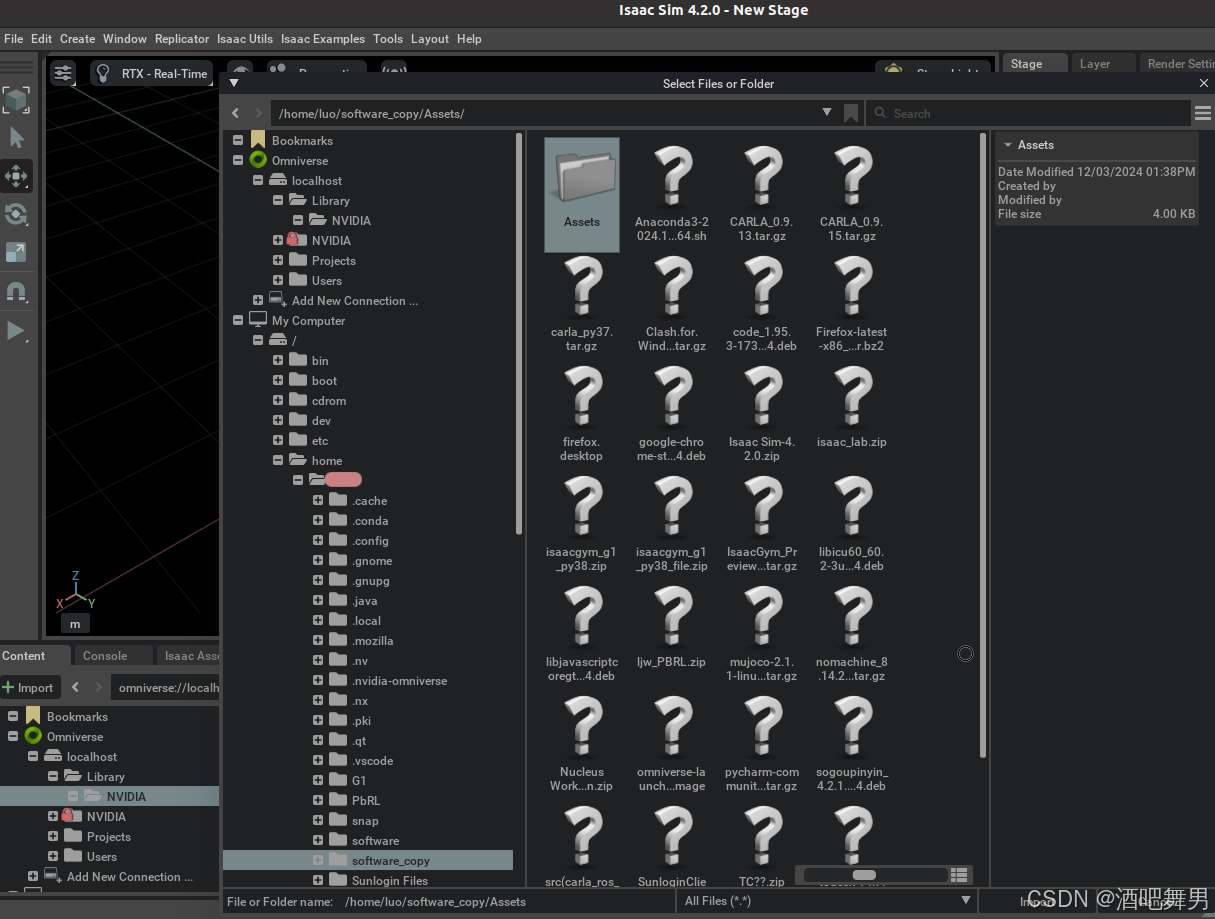This screenshot has height=919, width=1215.
Task: Expand the .cache folder in tree
Action: point(318,501)
